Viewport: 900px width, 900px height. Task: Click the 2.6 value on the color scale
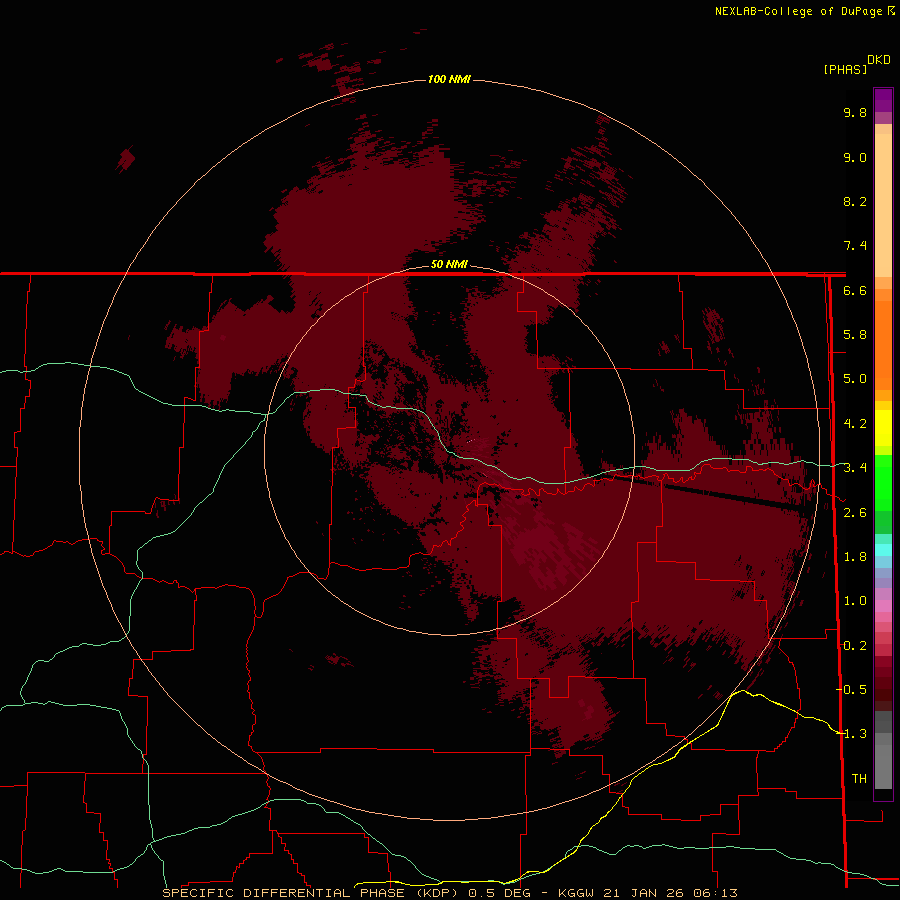point(855,512)
